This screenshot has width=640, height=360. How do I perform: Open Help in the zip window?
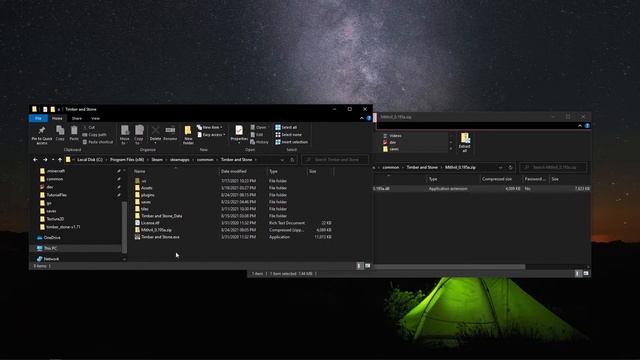point(587,126)
